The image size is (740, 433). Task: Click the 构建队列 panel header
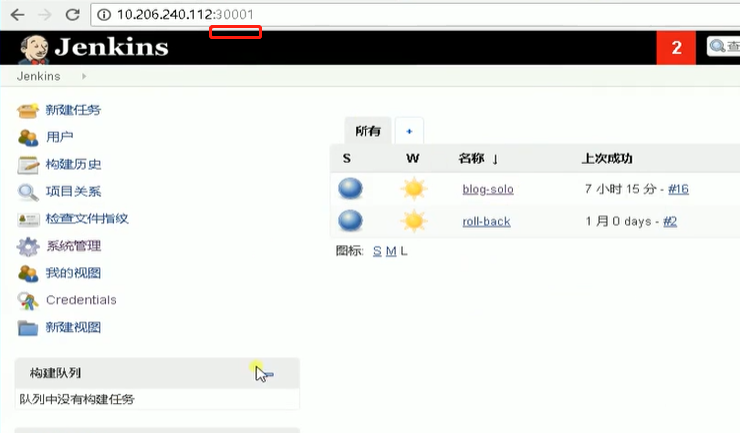coord(157,373)
